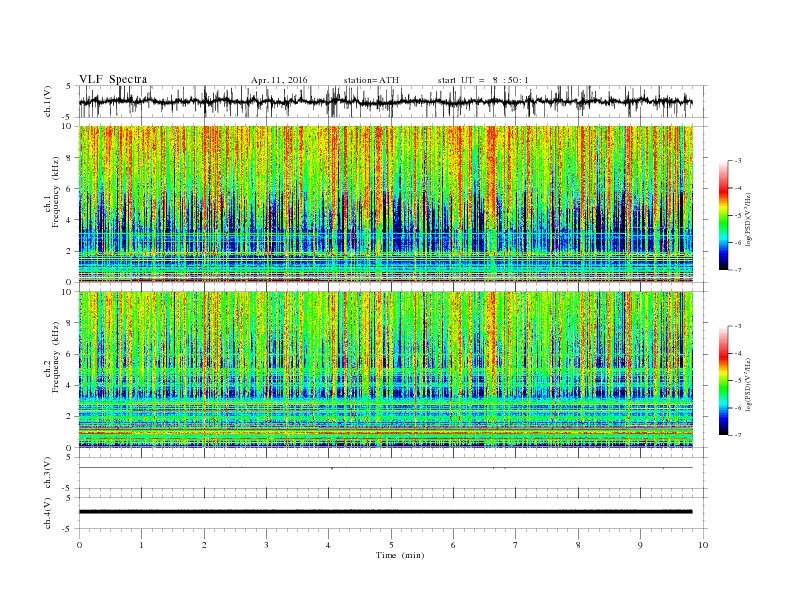This screenshot has width=792, height=612.
Task: Click the 'ch.1(V)' waveform axis label
Action: click(48, 101)
